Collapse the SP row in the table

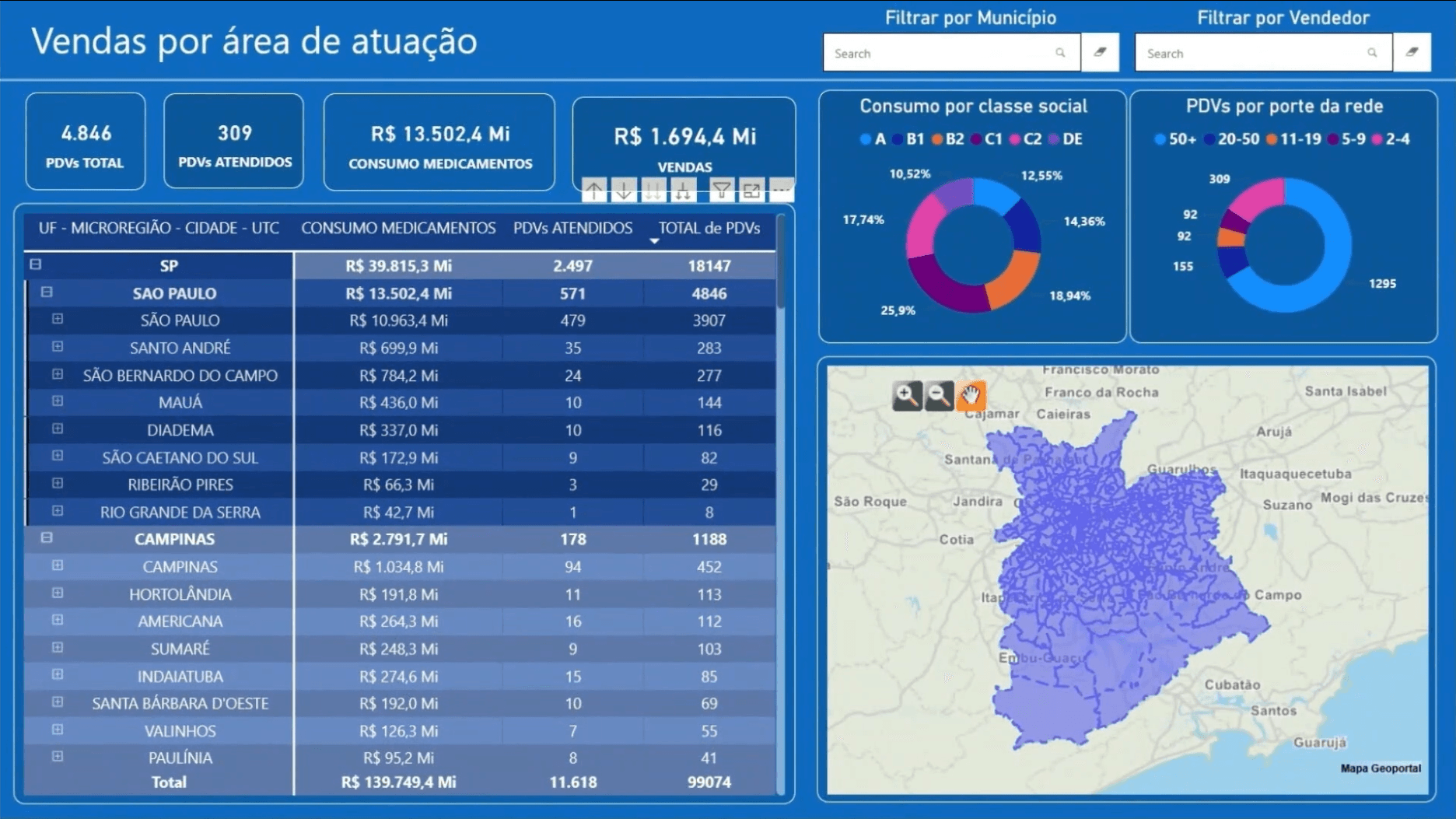(36, 264)
